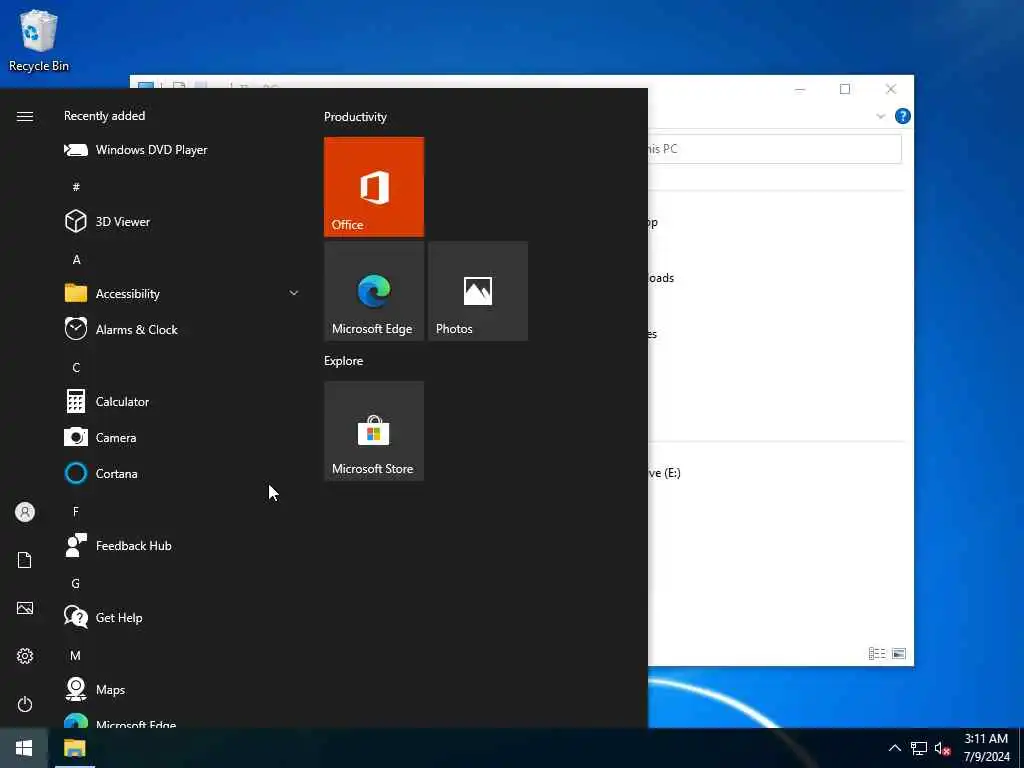Open the Accessibility folder

(x=182, y=294)
